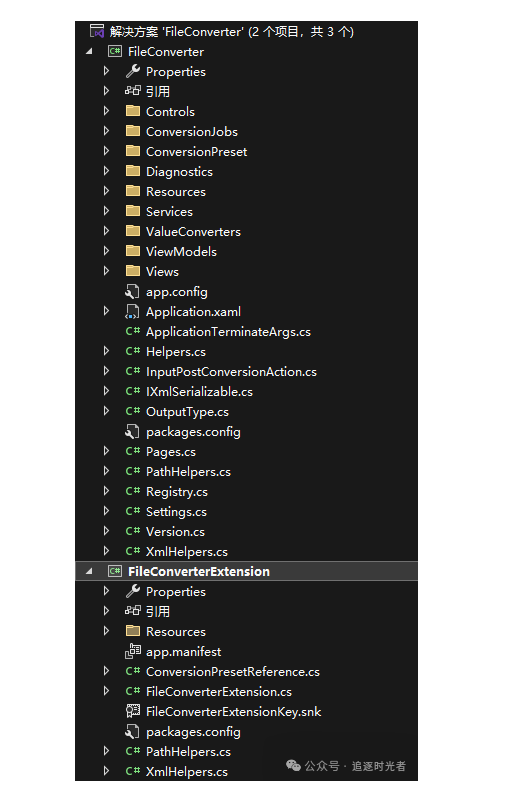Open ApplicationTerminateArgs.cs file
Image resolution: width=516 pixels, height=790 pixels.
click(228, 332)
